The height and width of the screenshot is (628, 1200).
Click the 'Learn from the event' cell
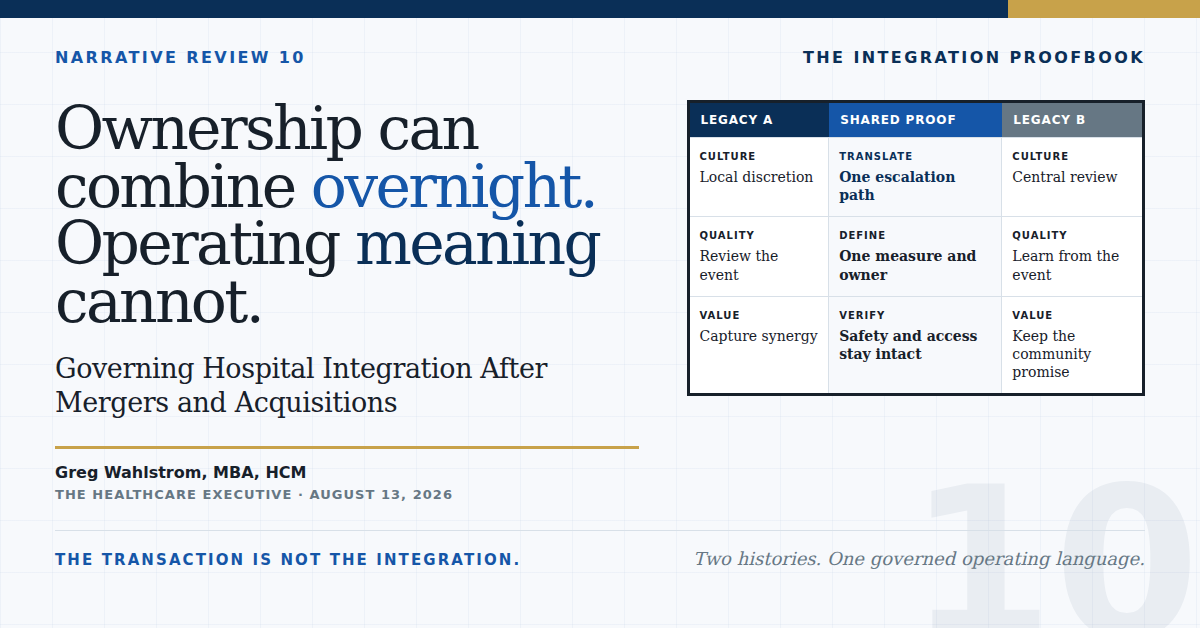click(1072, 257)
